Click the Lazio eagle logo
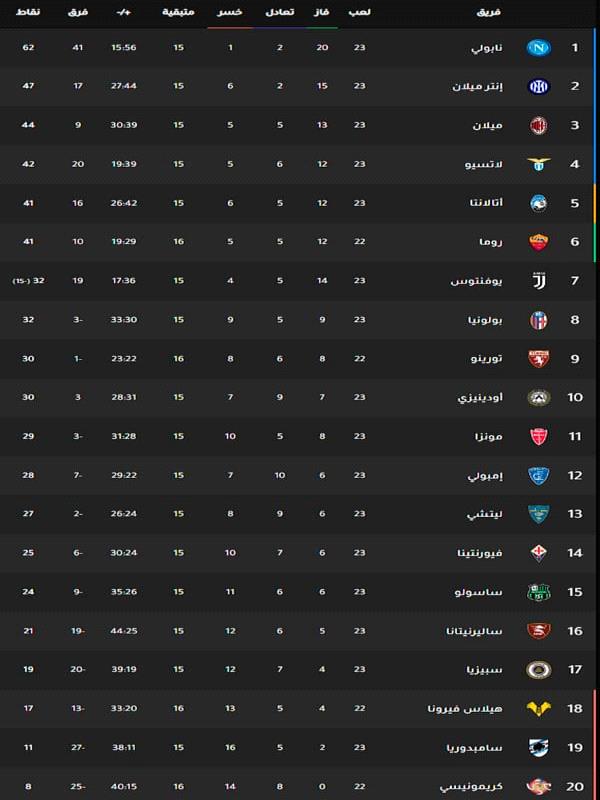The width and height of the screenshot is (600, 800). click(539, 164)
